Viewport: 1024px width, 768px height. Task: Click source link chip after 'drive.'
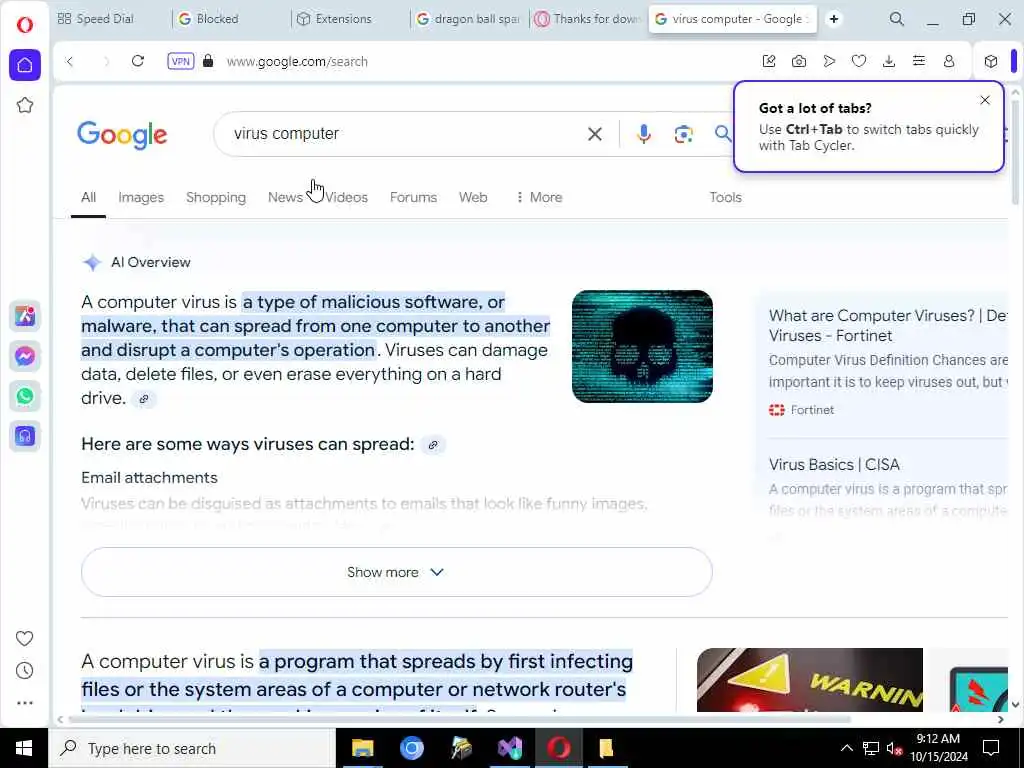coord(144,399)
